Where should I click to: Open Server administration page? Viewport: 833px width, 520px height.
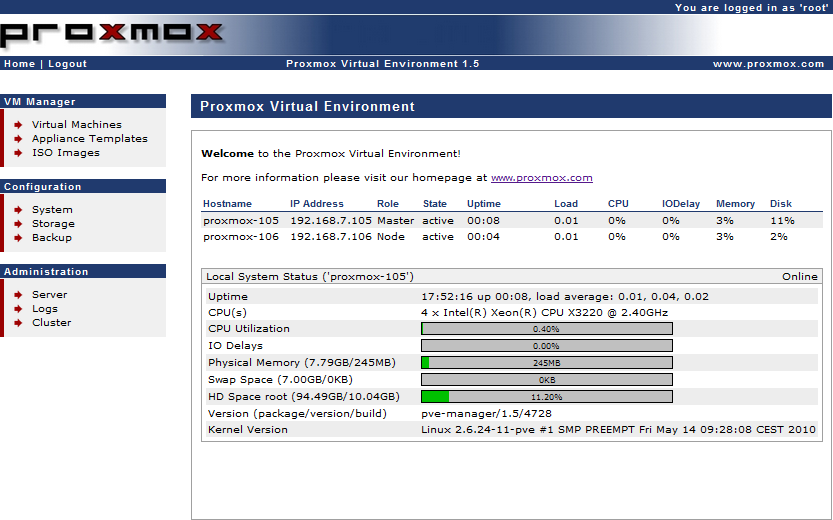[49, 295]
